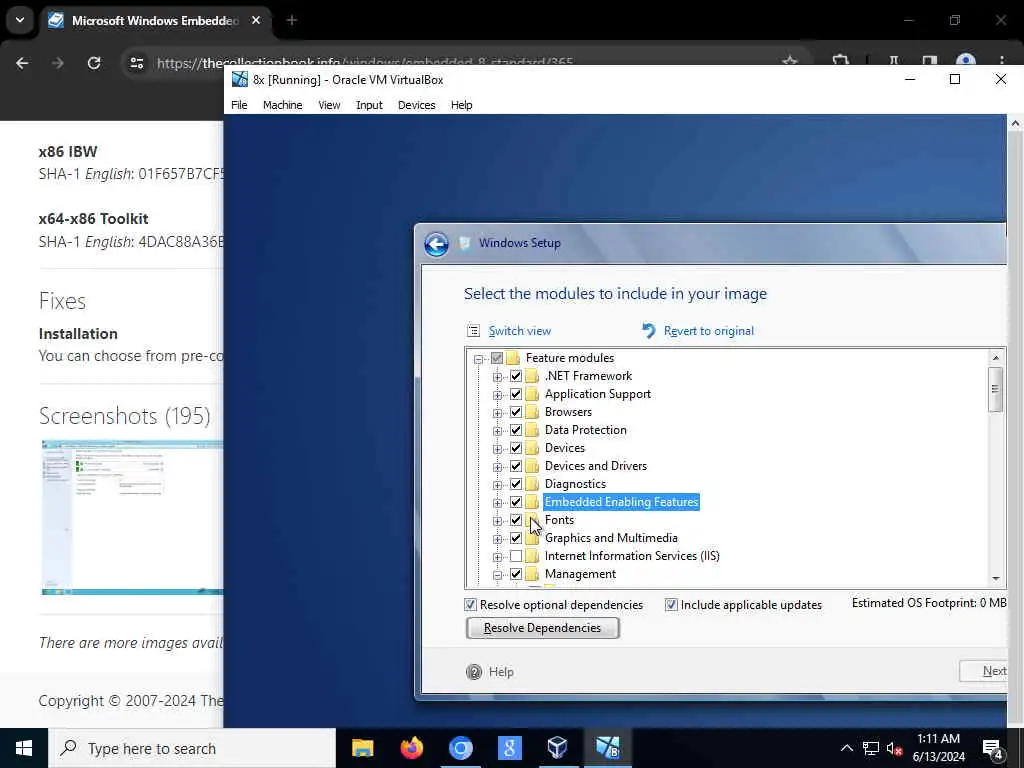Open VirtualBox Manager cube taskbar icon
Screen dimensions: 1024x768
click(x=558, y=748)
